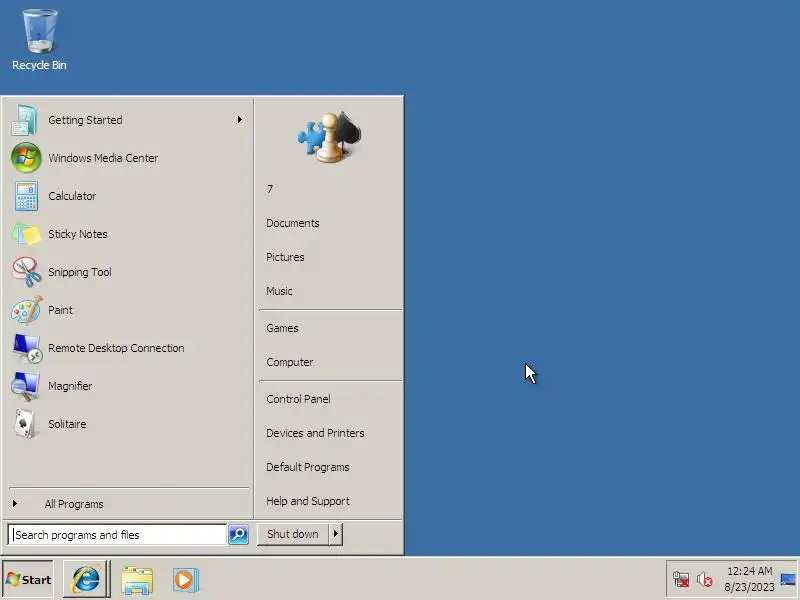The width and height of the screenshot is (800, 600).
Task: Click the muted volume tray icon
Action: click(705, 579)
